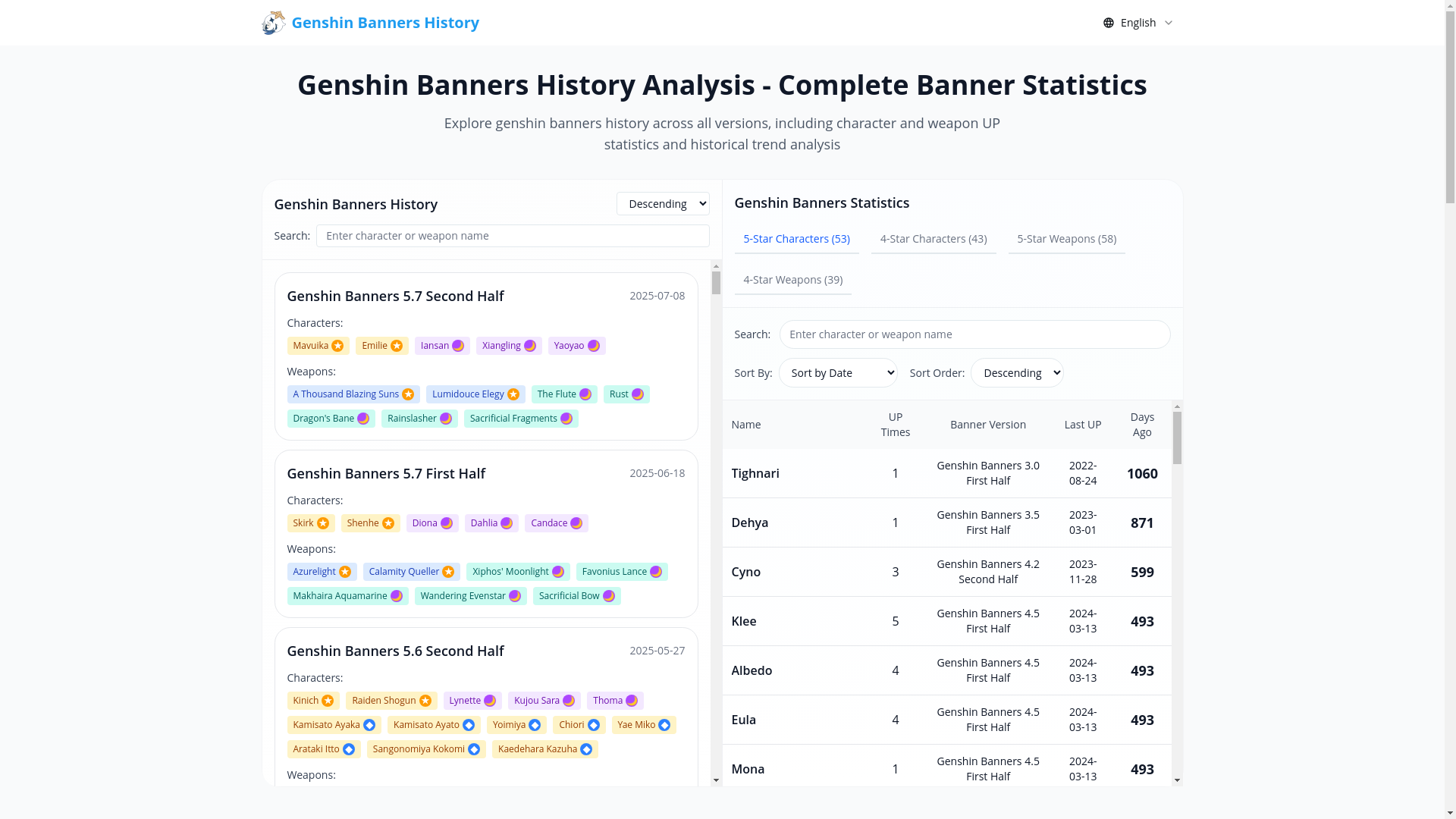Open statistics Sort Order Descending dropdown
This screenshot has width=1456, height=819.
tap(1017, 372)
